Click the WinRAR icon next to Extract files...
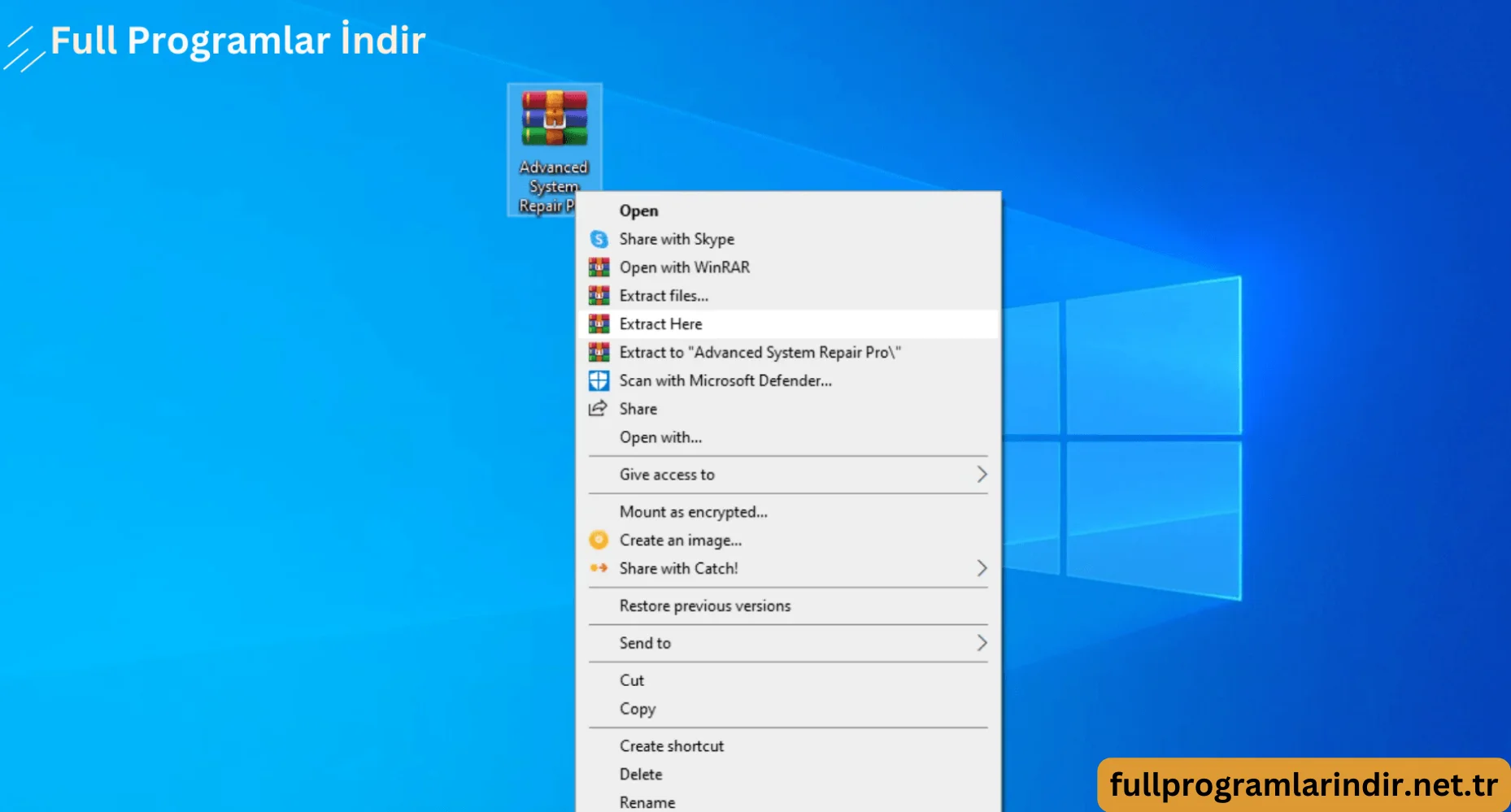The height and width of the screenshot is (812, 1511). [599, 296]
